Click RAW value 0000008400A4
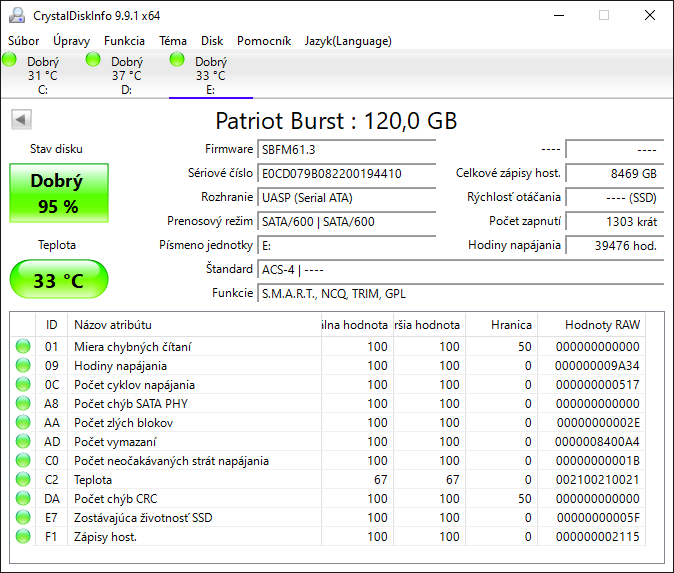This screenshot has height=573, width=674. (x=597, y=442)
